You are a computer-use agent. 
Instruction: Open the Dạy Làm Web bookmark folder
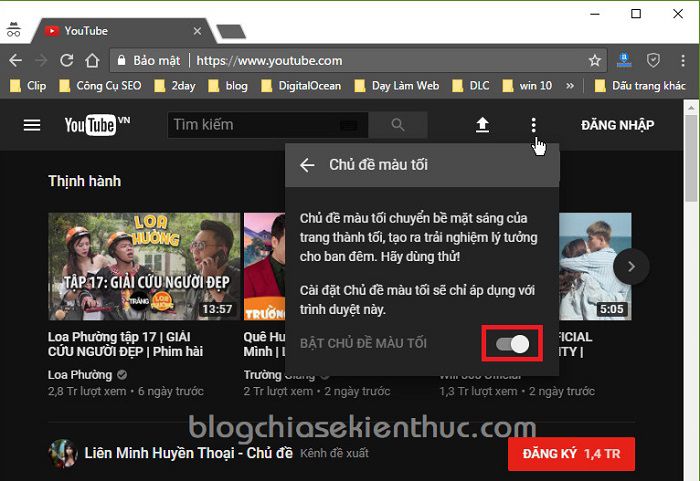(397, 85)
